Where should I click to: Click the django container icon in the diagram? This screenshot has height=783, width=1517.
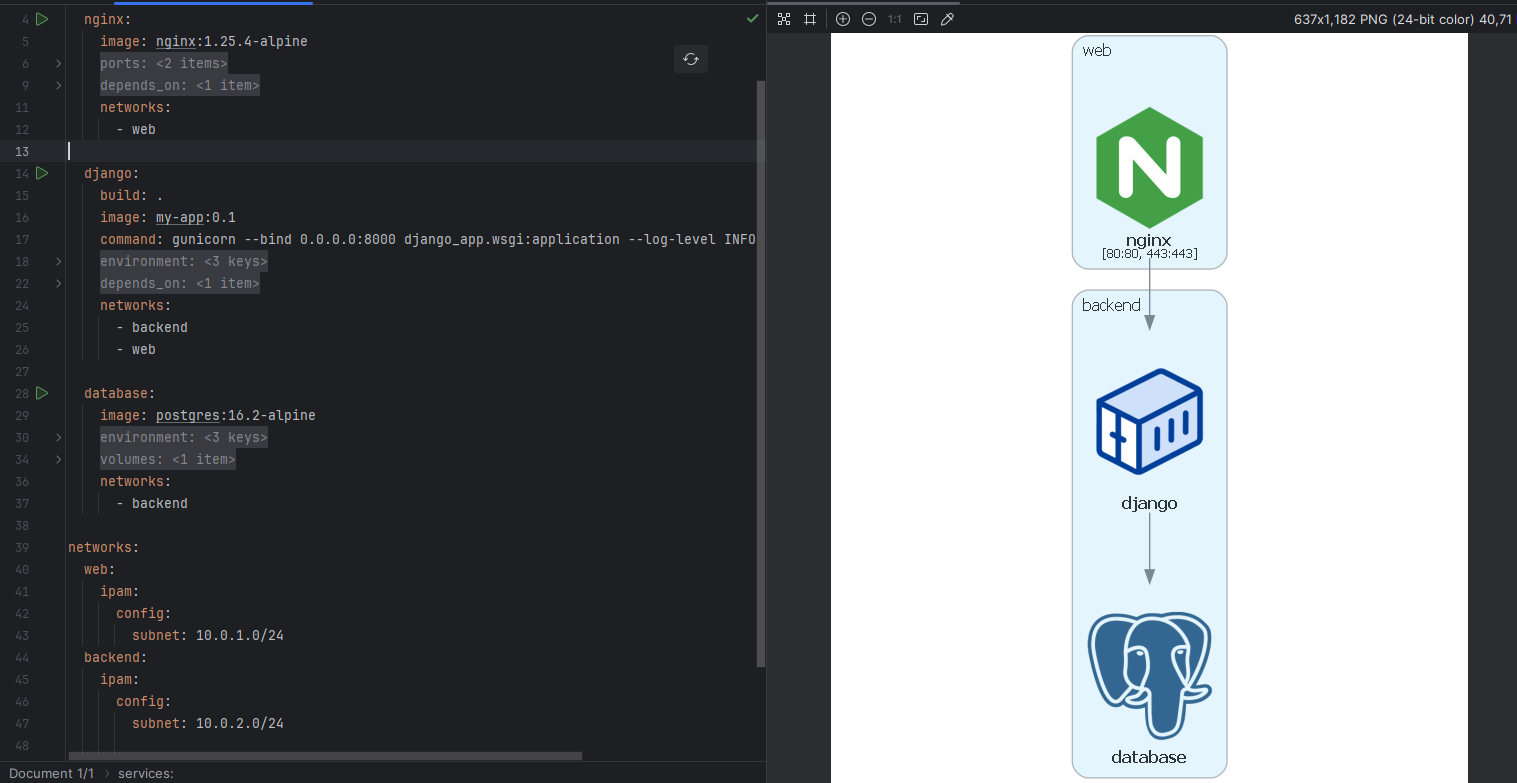[1149, 421]
